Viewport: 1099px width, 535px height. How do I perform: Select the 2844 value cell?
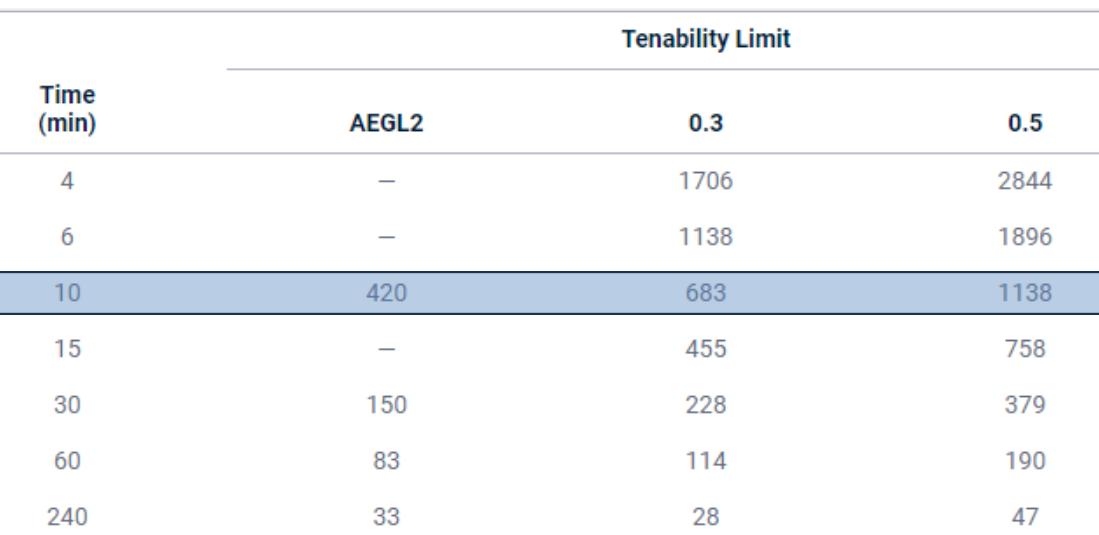pos(1025,181)
